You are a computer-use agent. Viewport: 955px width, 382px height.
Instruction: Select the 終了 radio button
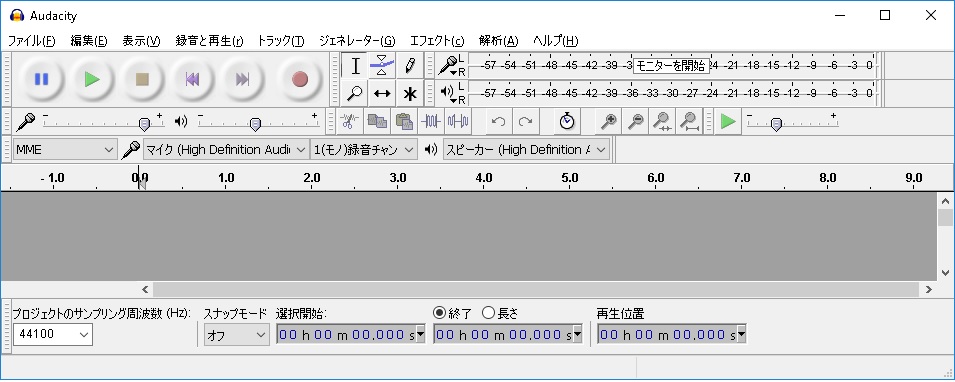click(x=439, y=313)
